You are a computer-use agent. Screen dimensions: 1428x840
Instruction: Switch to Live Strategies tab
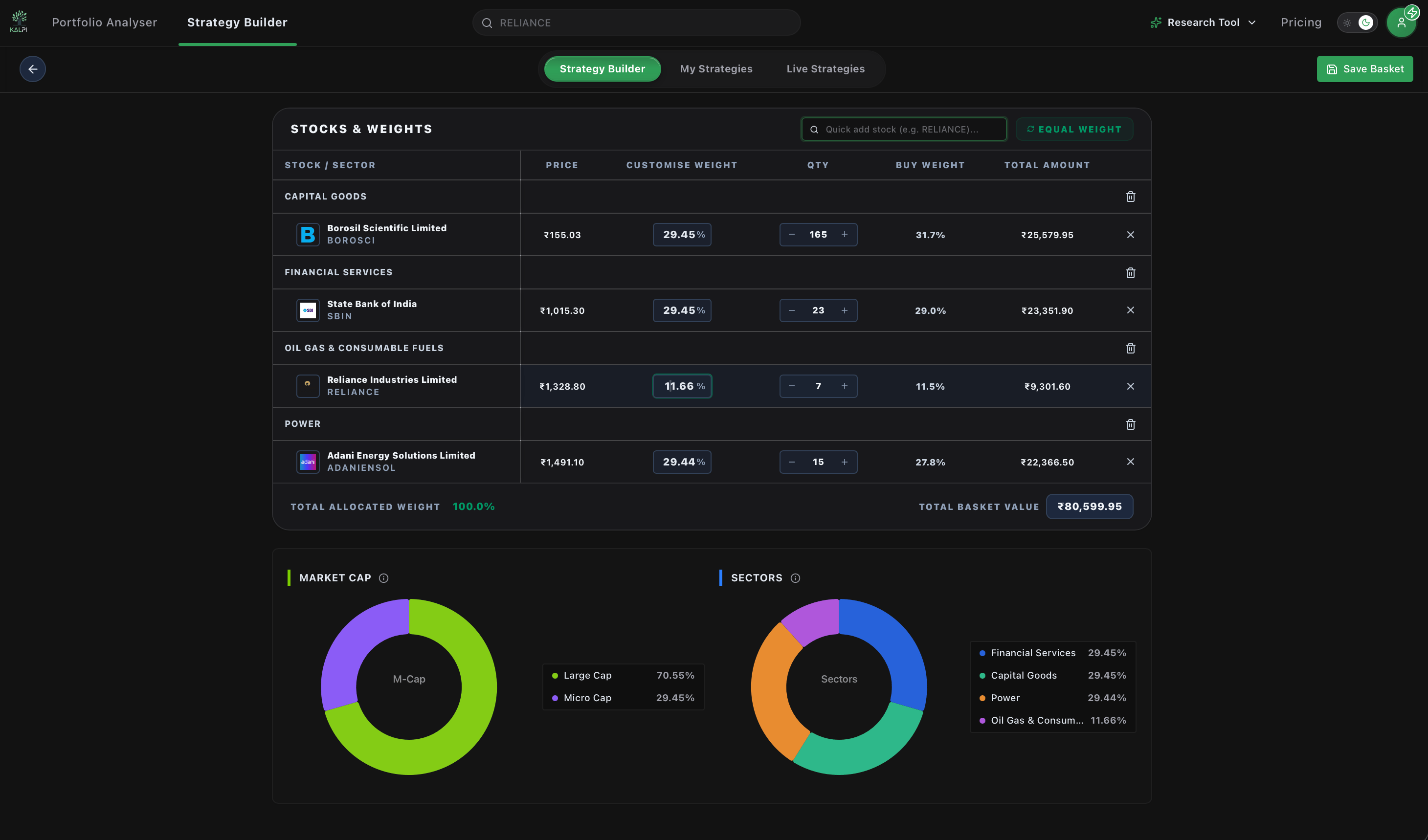tap(825, 69)
